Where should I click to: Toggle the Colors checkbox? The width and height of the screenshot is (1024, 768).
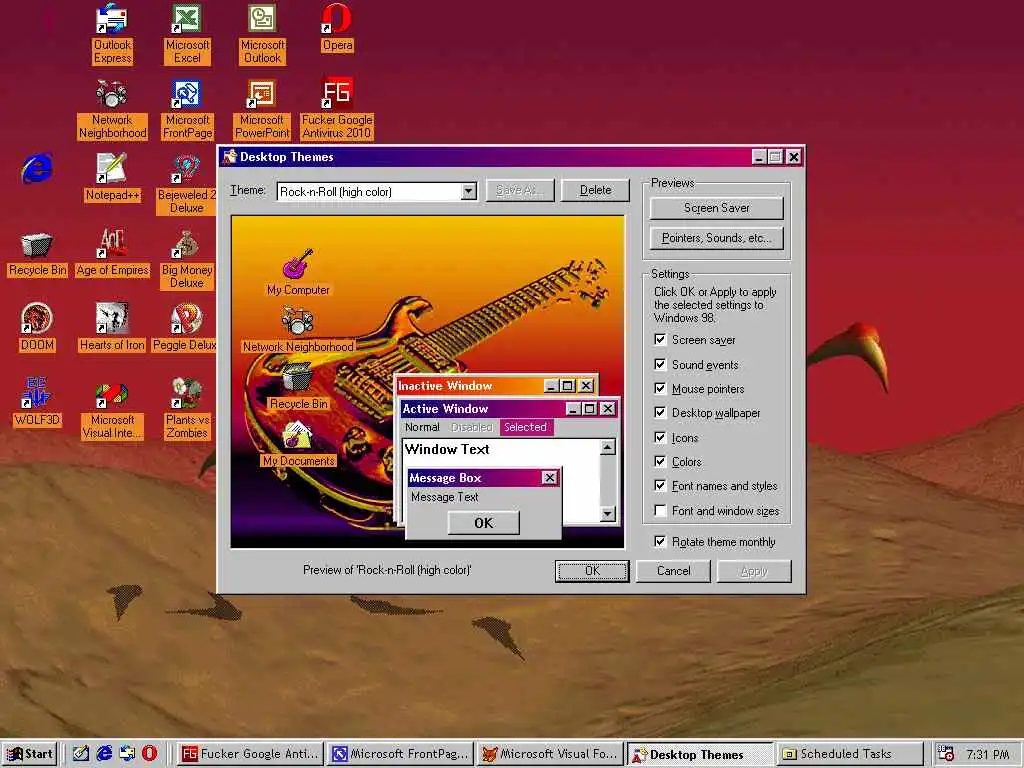[660, 462]
